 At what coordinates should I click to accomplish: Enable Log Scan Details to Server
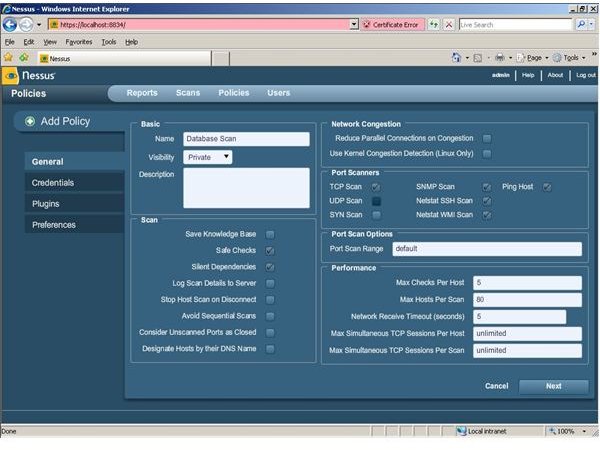270,284
